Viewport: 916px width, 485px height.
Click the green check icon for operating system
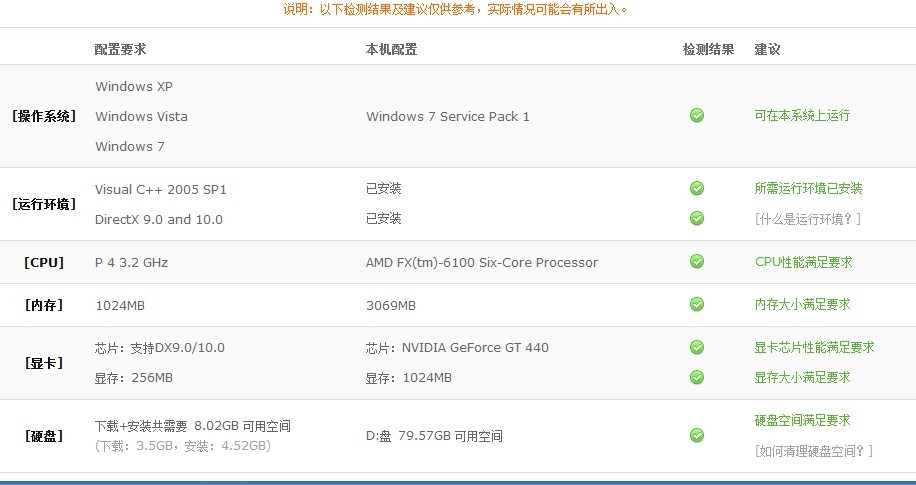pyautogui.click(x=696, y=116)
